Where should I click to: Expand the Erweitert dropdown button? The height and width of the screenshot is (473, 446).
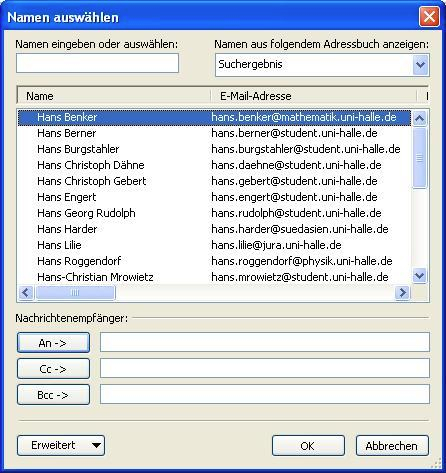pos(61,445)
